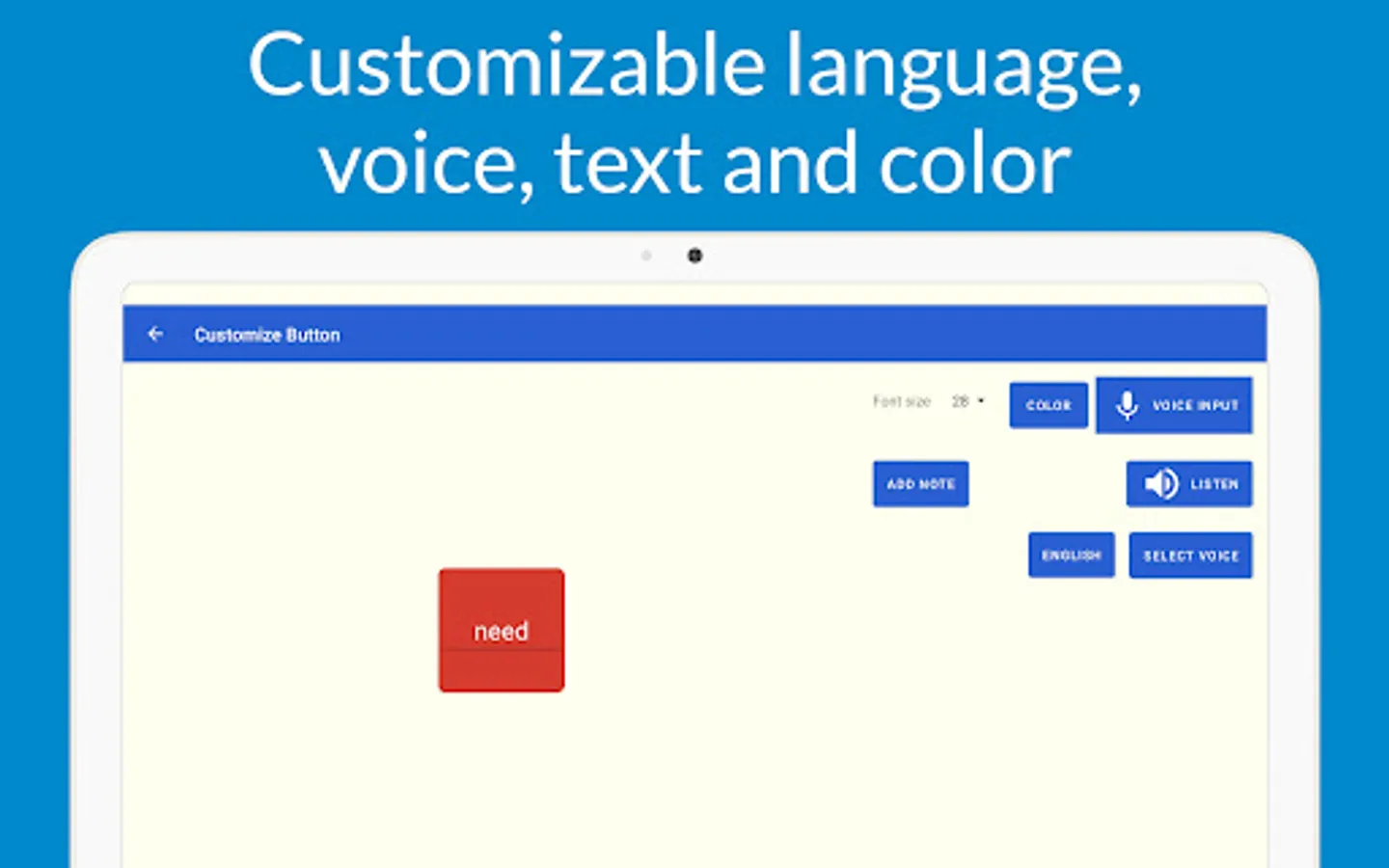This screenshot has height=868, width=1389.
Task: Tap the LISTEN button with the speaker icon
Action: coord(1189,484)
